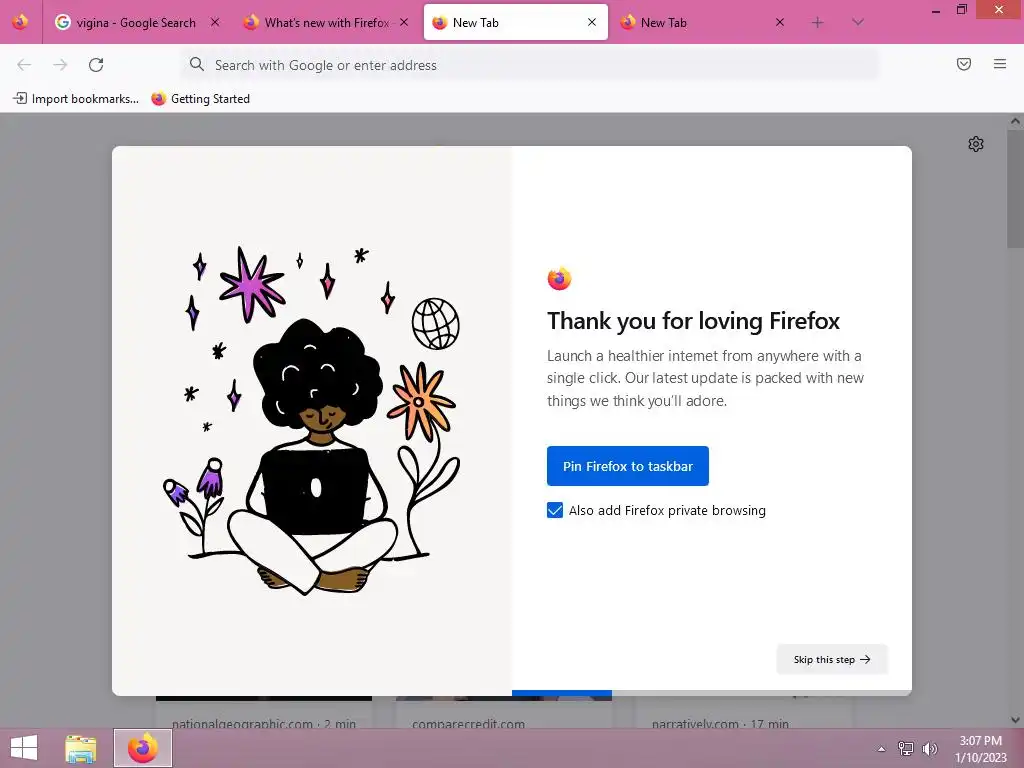Open the volume tray icon
The height and width of the screenshot is (768, 1024).
pyautogui.click(x=929, y=748)
